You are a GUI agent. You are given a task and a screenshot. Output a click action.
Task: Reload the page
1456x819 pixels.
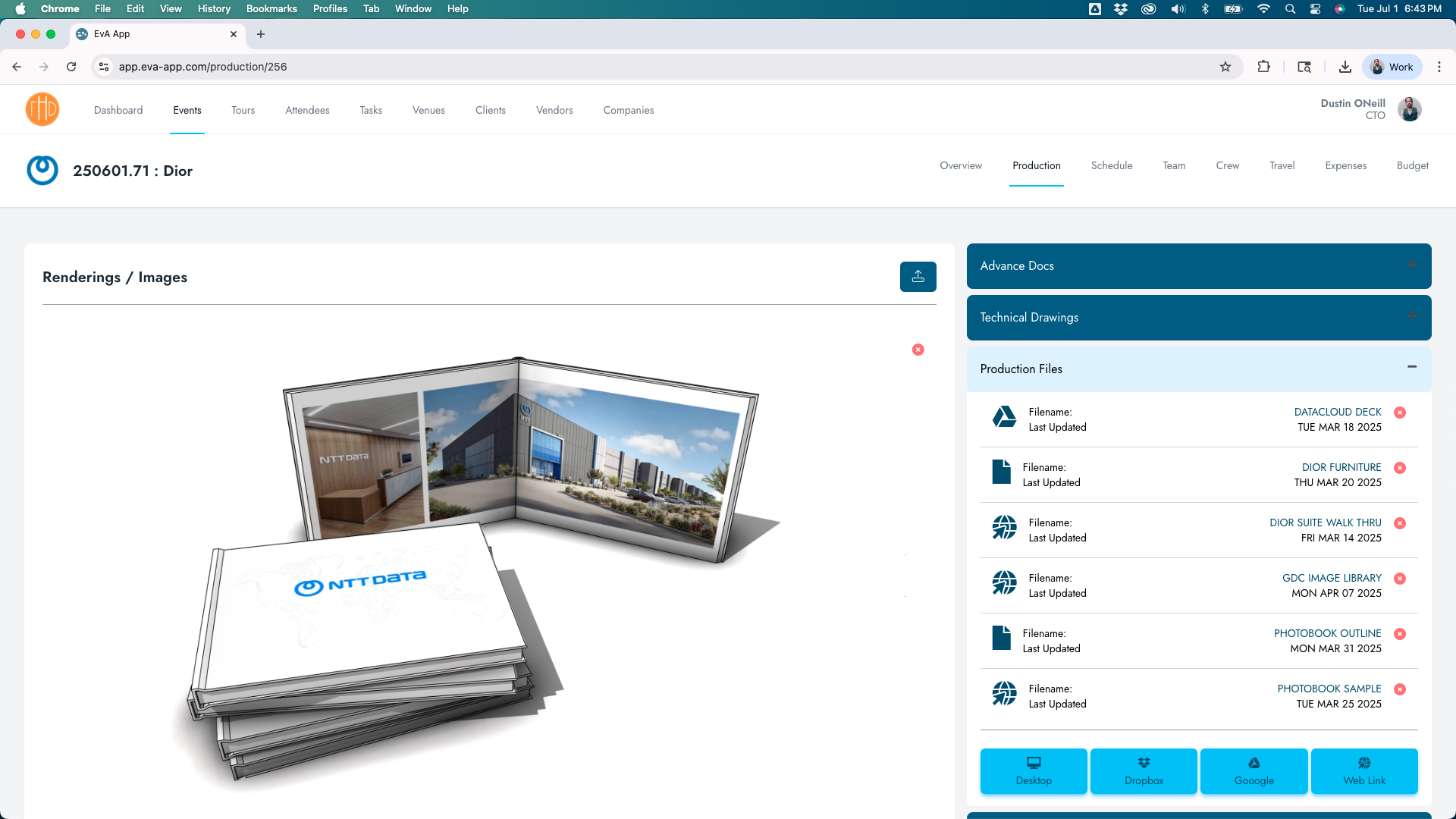[71, 67]
